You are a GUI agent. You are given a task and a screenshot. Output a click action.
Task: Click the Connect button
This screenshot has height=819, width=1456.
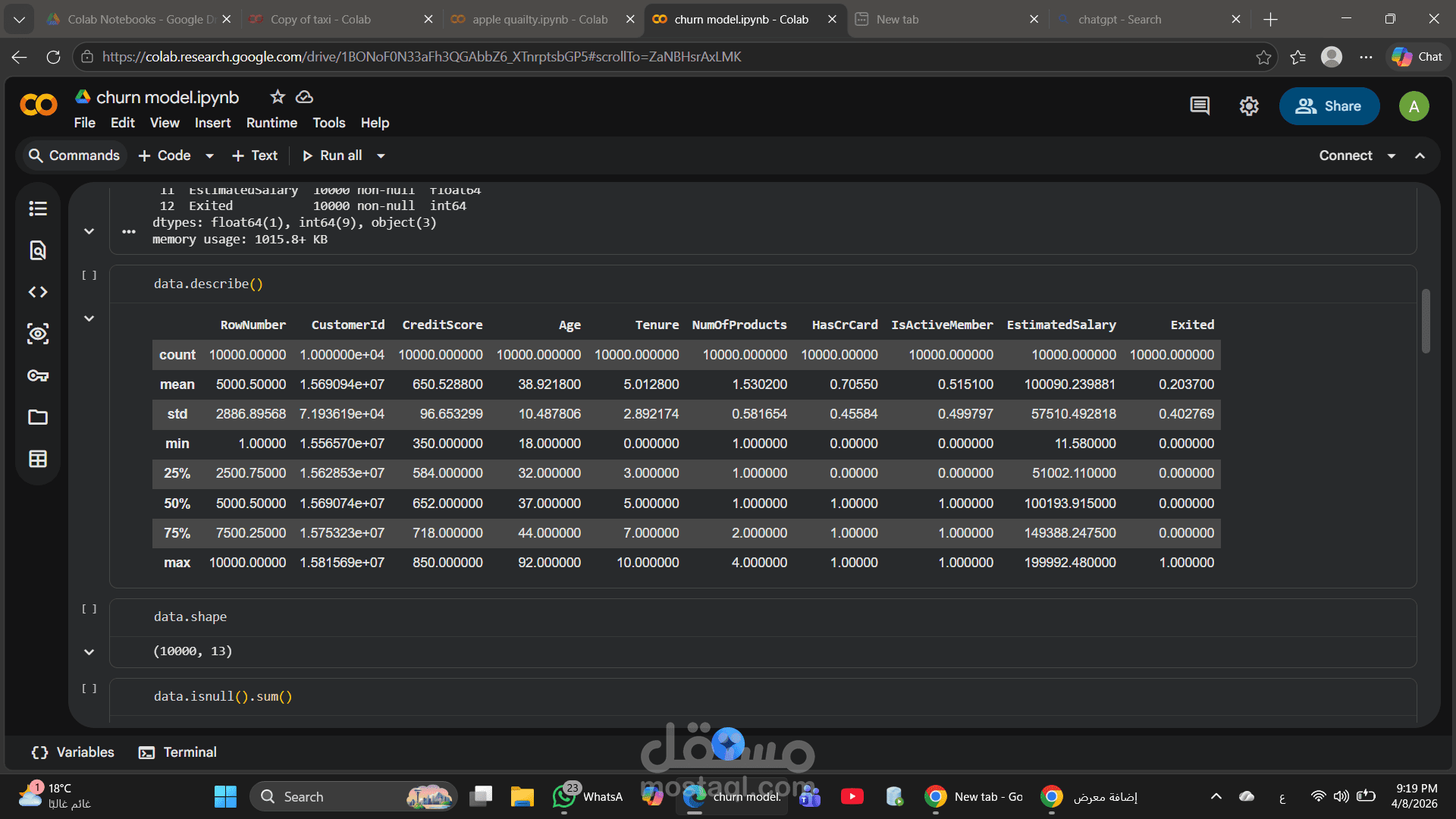1345,155
